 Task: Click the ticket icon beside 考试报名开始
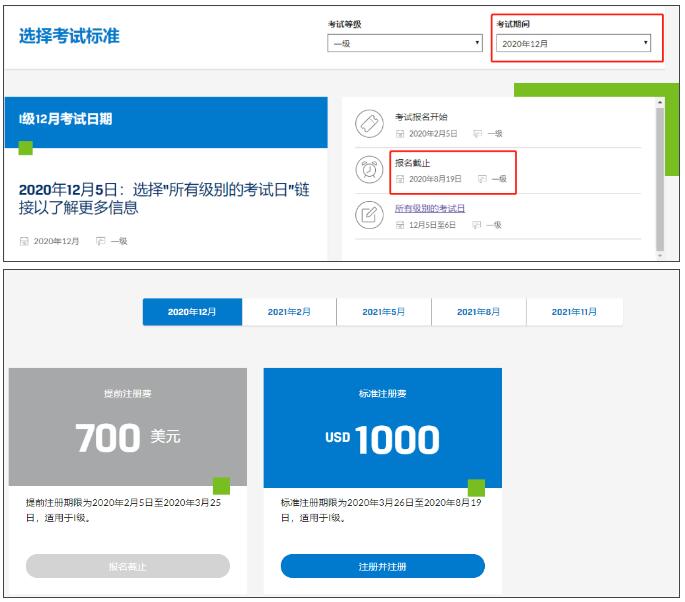(x=370, y=124)
